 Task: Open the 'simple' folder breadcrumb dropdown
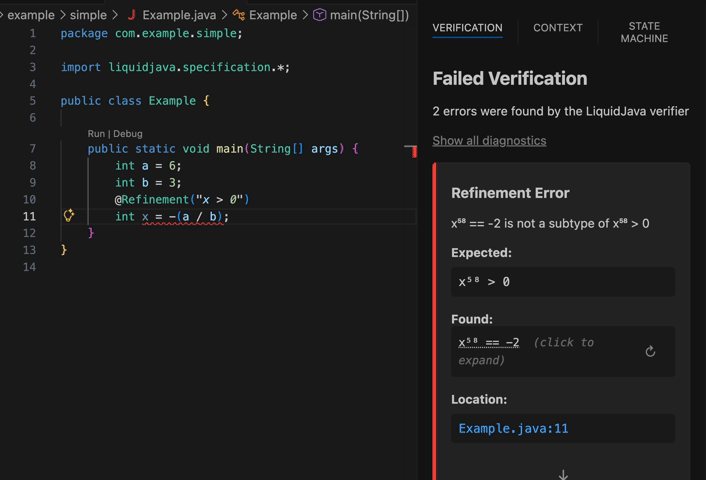pos(88,15)
